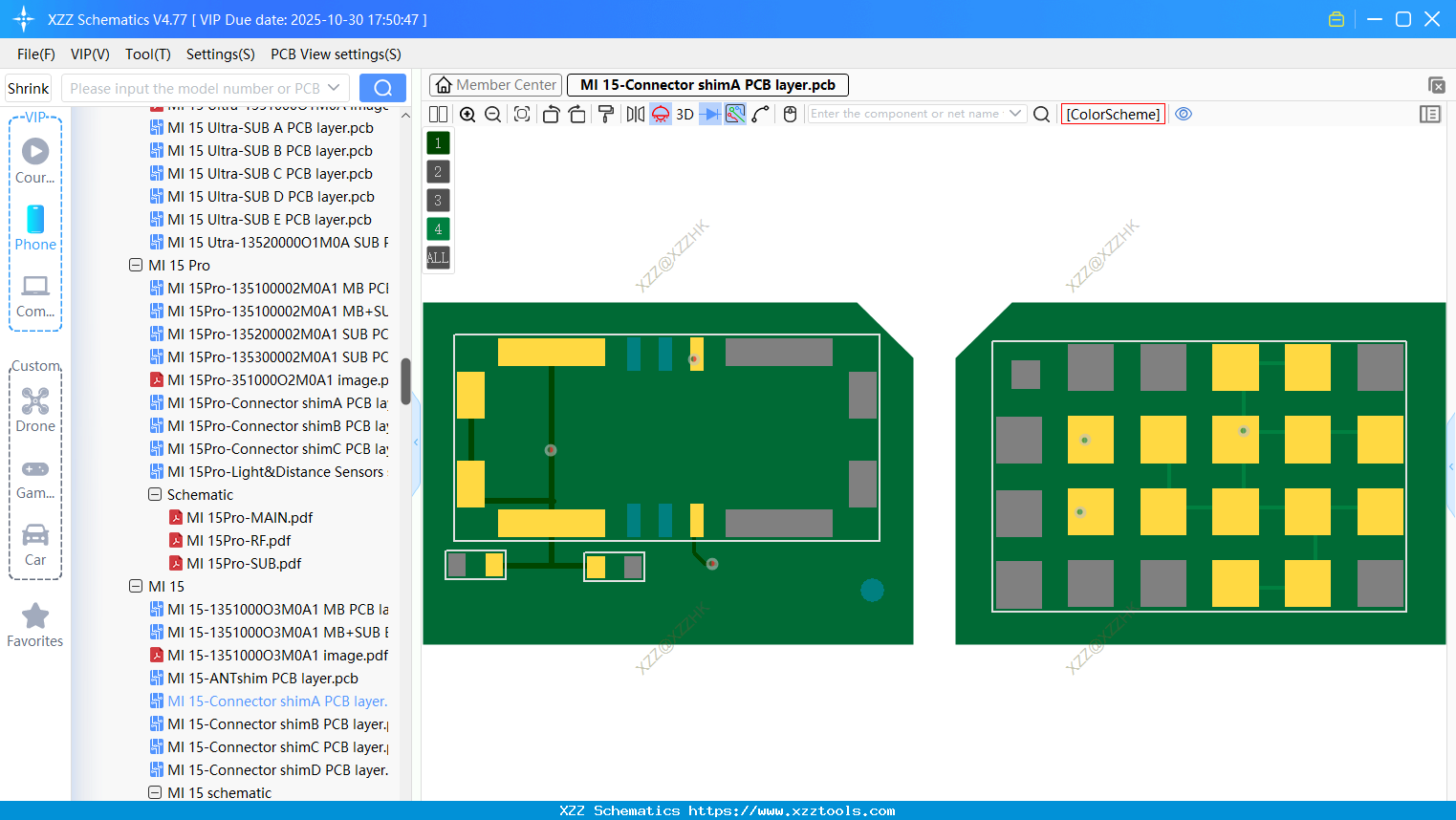Viewport: 1456px width, 820px height.
Task: Toggle the split view layout icon
Action: tap(438, 114)
